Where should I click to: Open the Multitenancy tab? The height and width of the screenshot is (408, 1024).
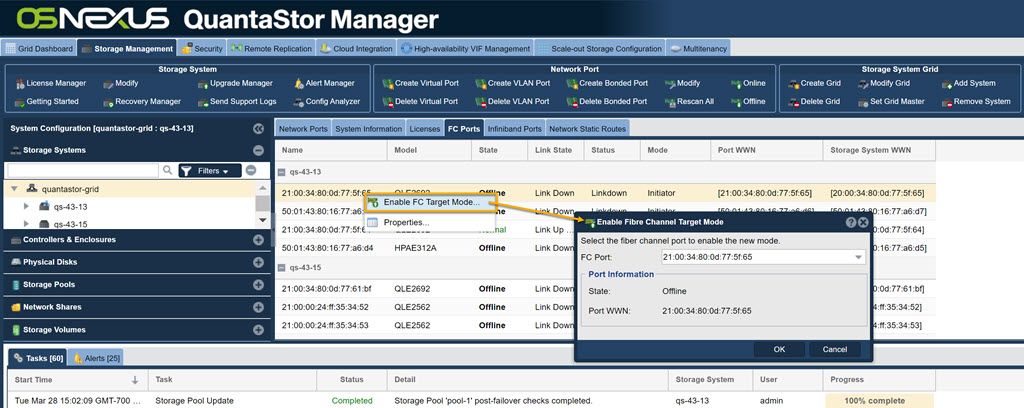698,48
